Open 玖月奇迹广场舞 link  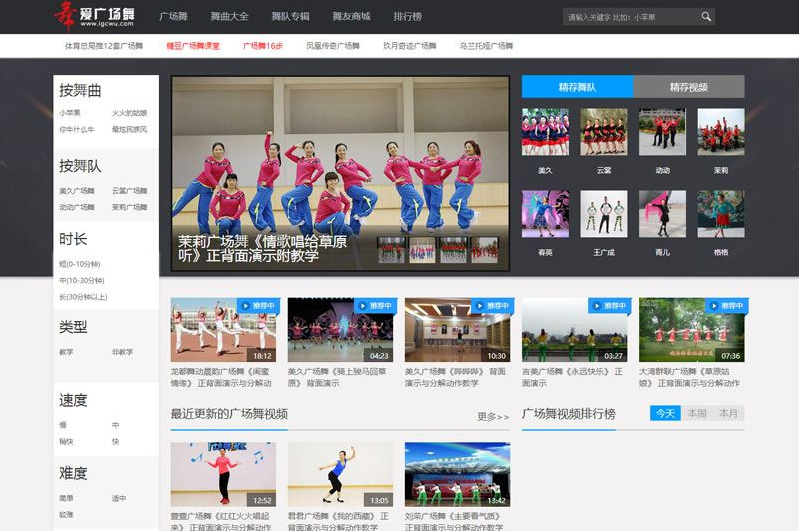pos(410,46)
